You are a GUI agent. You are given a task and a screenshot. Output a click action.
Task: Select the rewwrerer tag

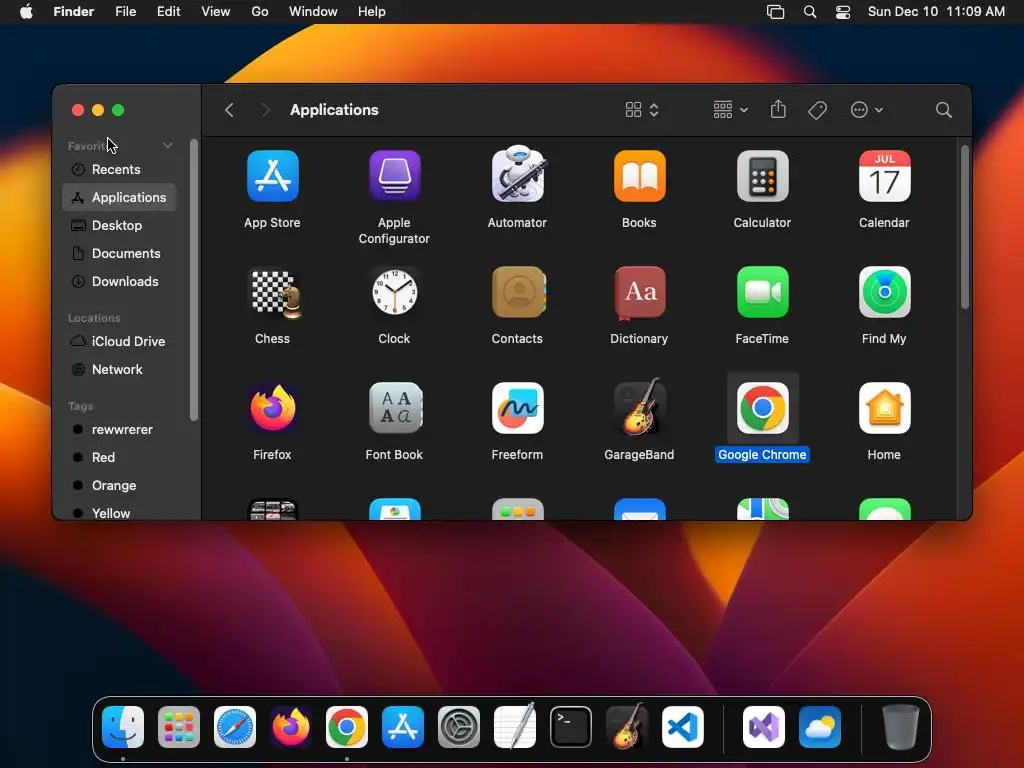(x=120, y=429)
